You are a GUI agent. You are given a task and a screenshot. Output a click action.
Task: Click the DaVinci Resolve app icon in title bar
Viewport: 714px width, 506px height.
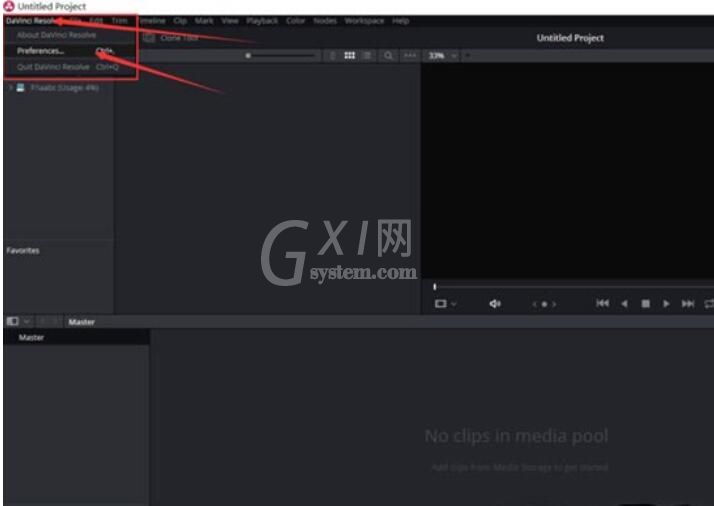9,6
